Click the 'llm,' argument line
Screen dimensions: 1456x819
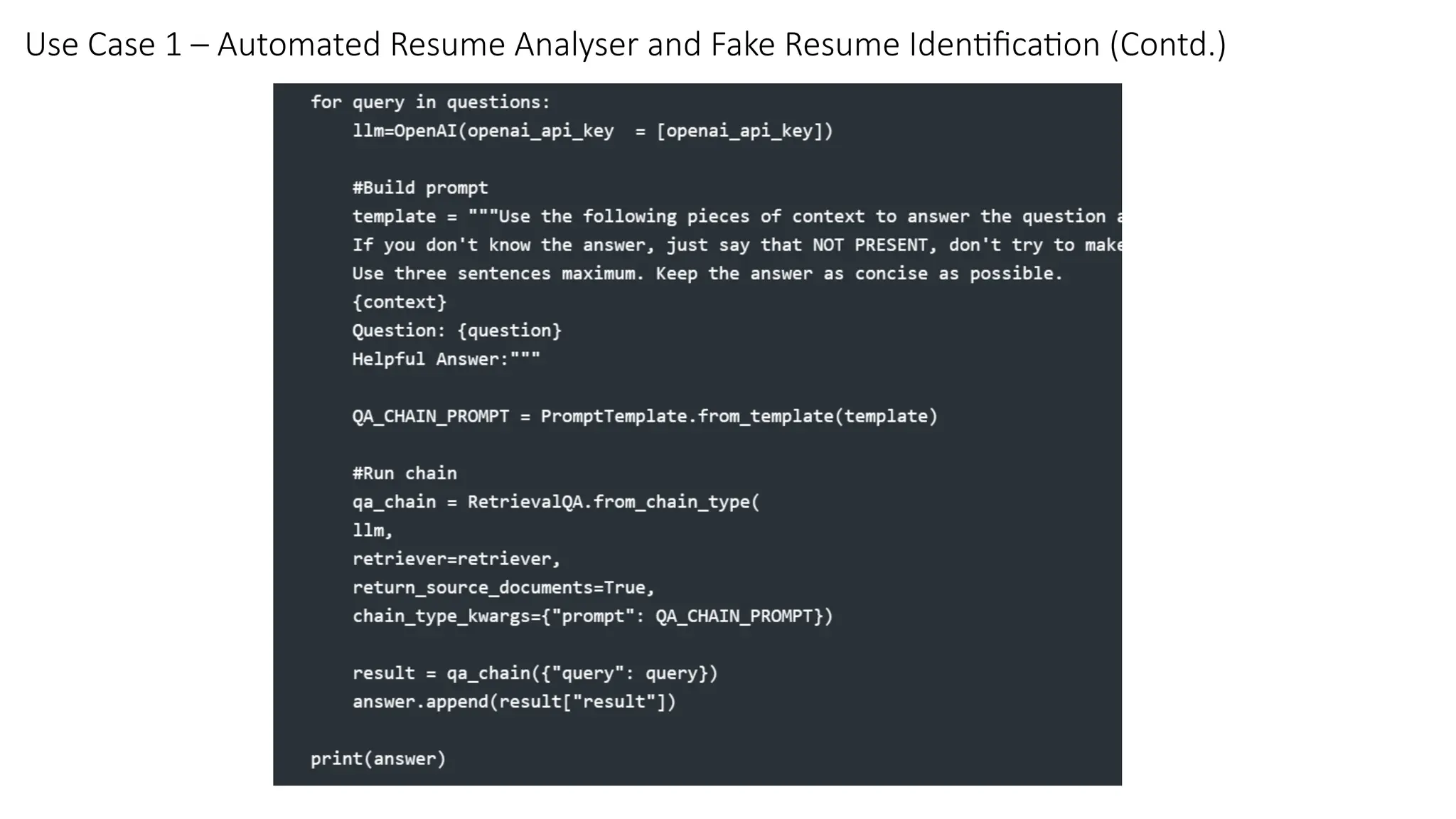pyautogui.click(x=373, y=530)
